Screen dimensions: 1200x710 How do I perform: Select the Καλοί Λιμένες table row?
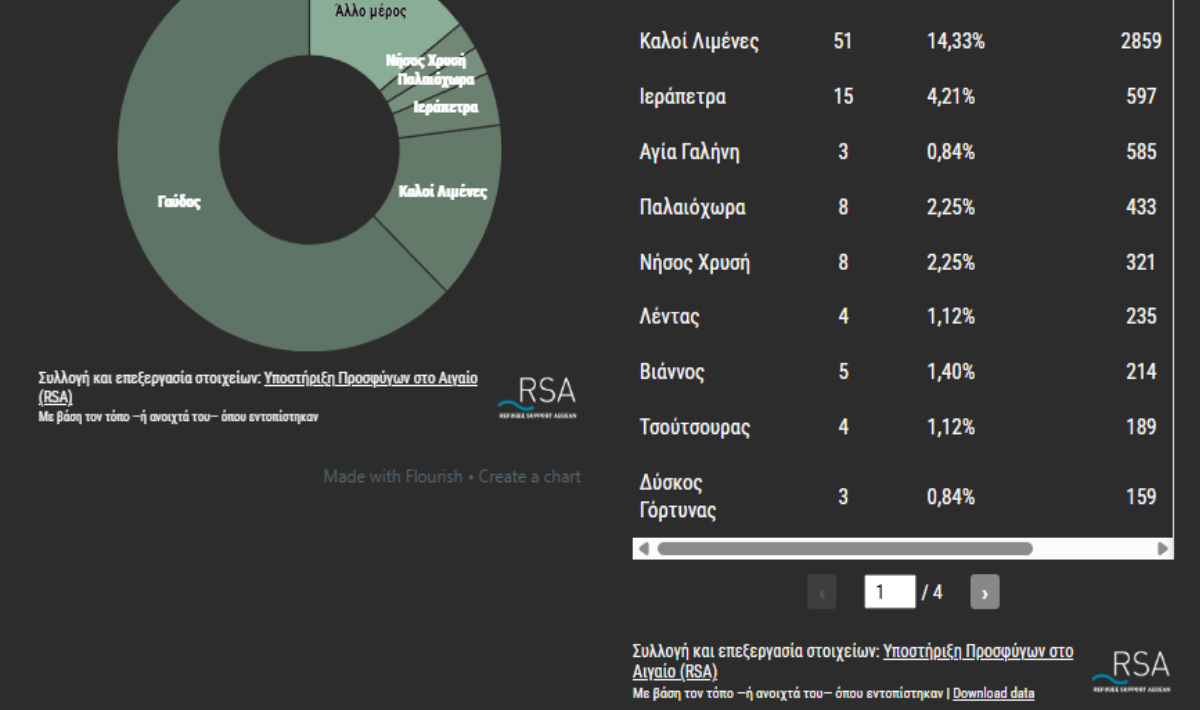(x=900, y=42)
